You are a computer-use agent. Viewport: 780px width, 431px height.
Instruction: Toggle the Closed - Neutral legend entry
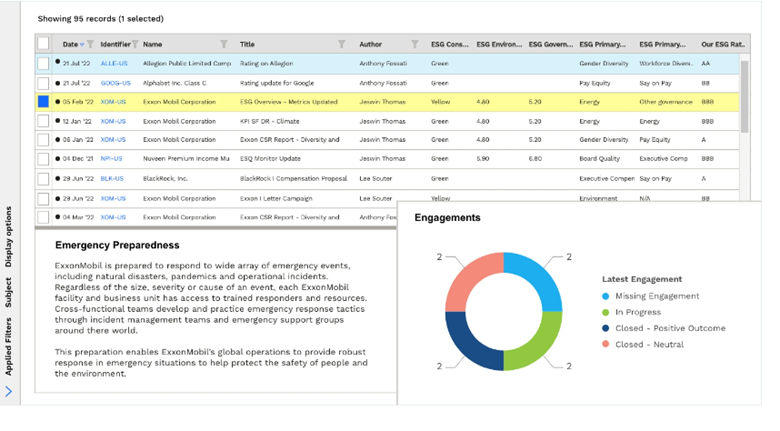(643, 344)
